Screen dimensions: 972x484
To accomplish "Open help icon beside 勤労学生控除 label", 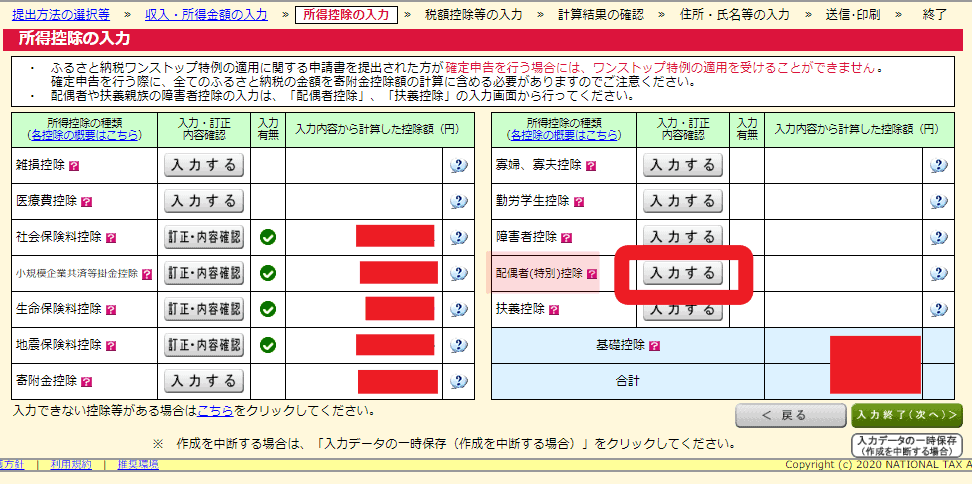I will tap(579, 201).
